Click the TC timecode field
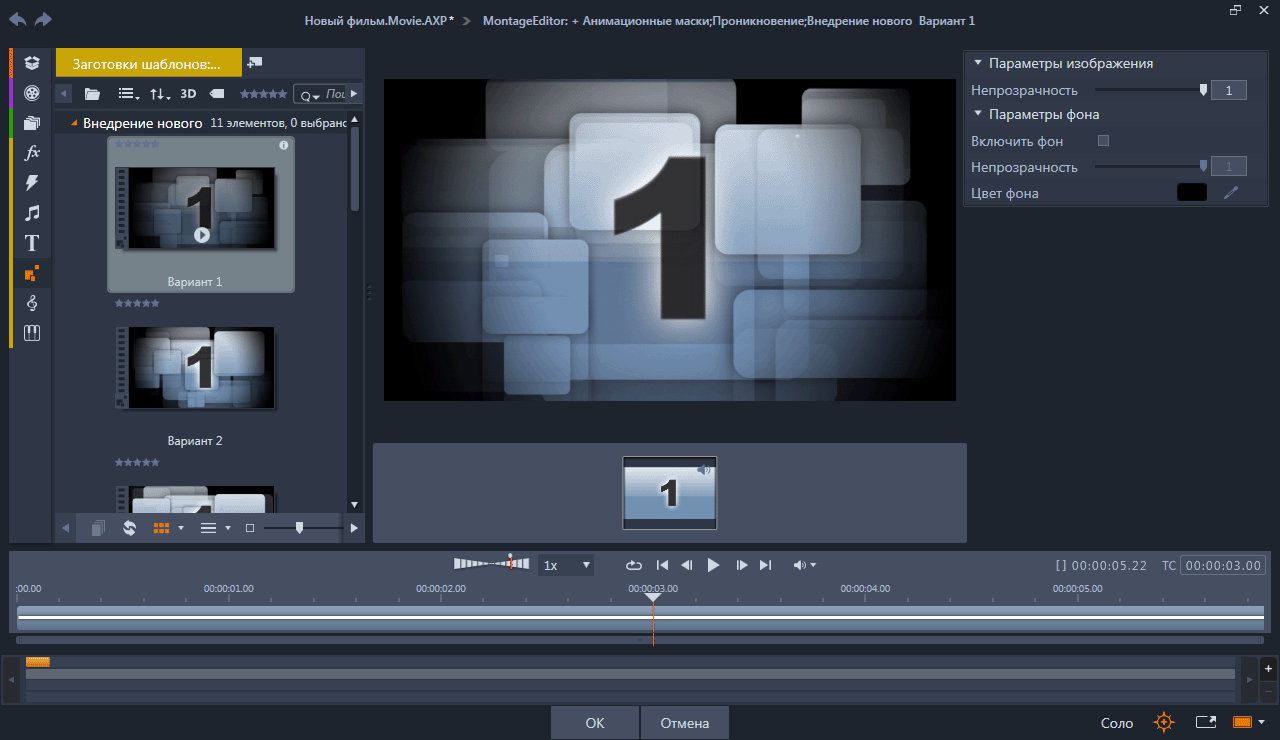 [1222, 565]
